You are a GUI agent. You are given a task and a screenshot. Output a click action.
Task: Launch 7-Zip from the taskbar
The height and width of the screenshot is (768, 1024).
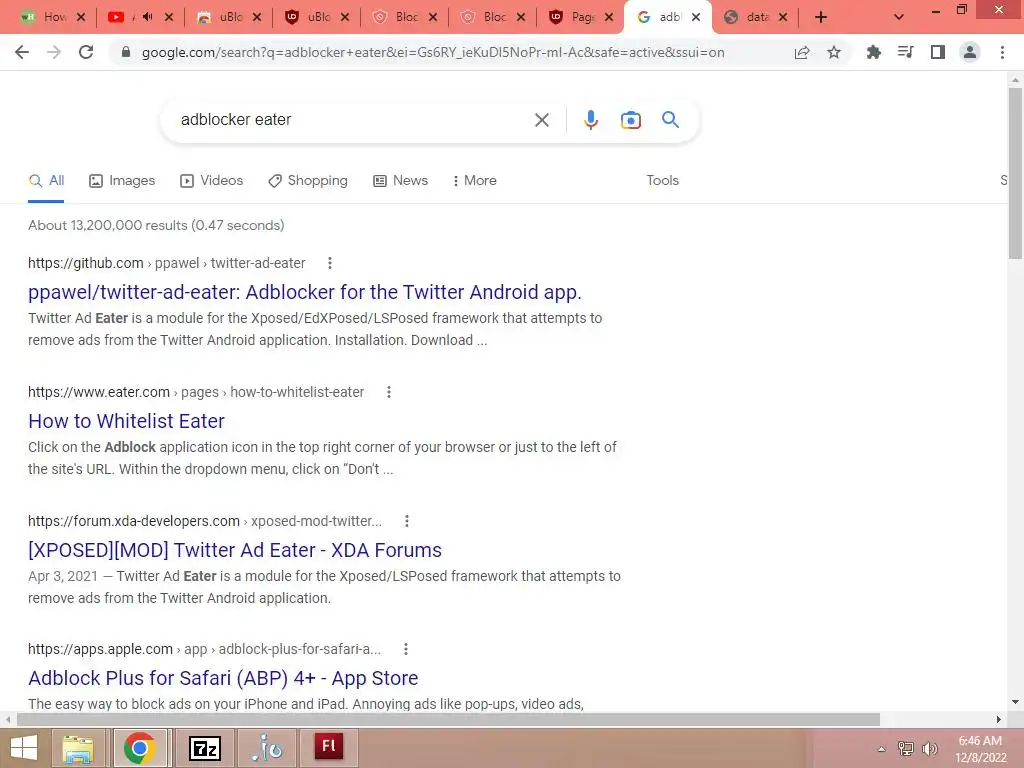[x=205, y=748]
